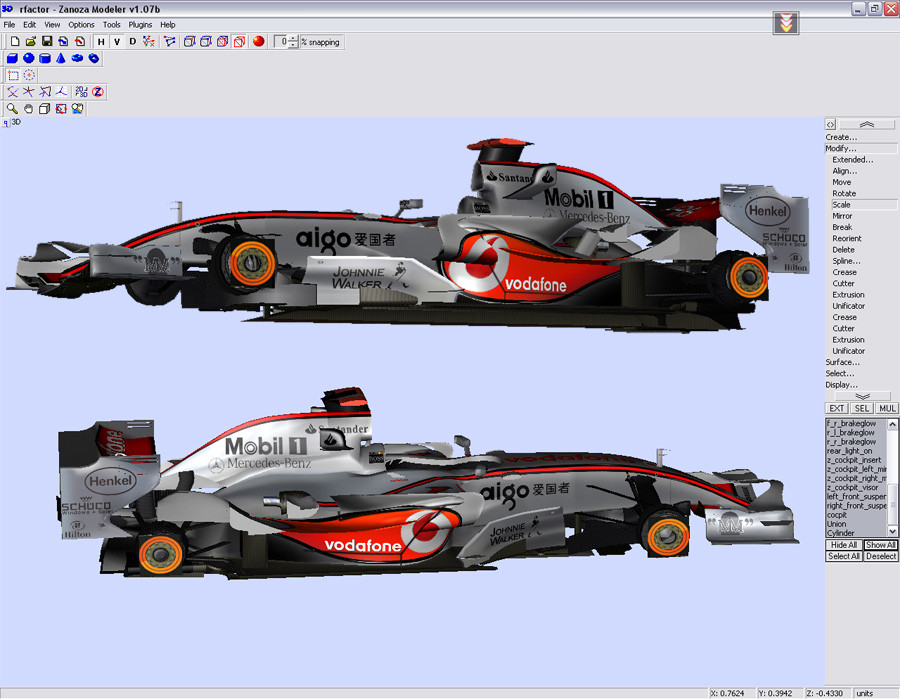Click the <> panel toggle button
This screenshot has height=699, width=900.
pyautogui.click(x=831, y=124)
